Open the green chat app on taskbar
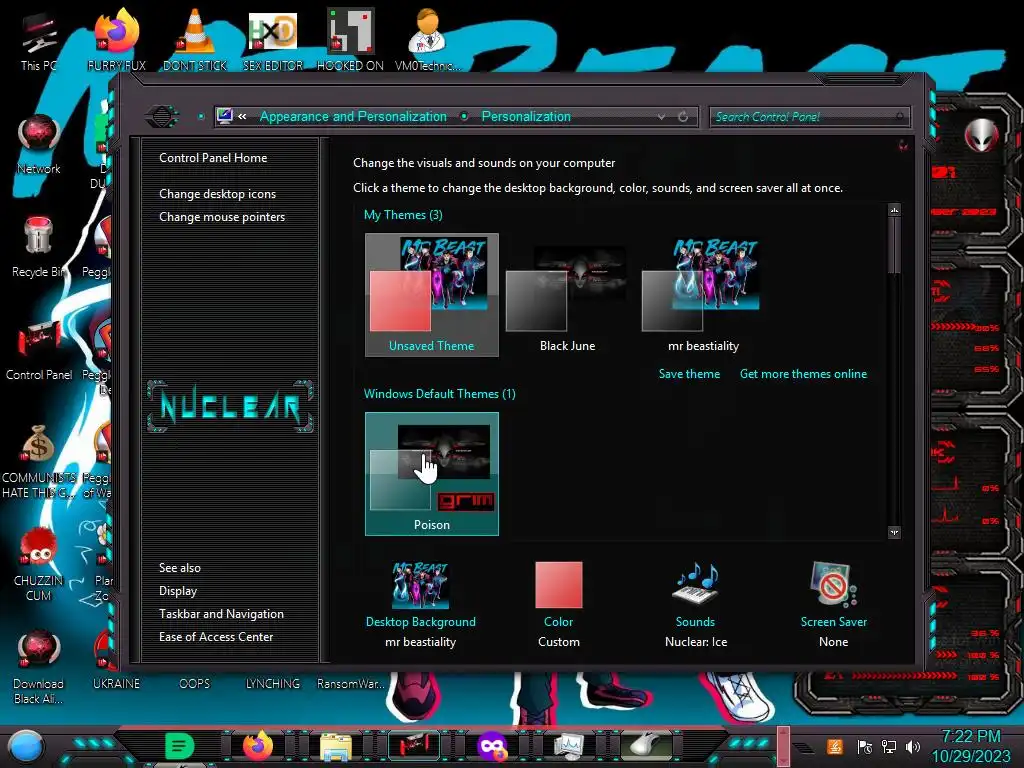Viewport: 1024px width, 768px height. tap(180, 746)
